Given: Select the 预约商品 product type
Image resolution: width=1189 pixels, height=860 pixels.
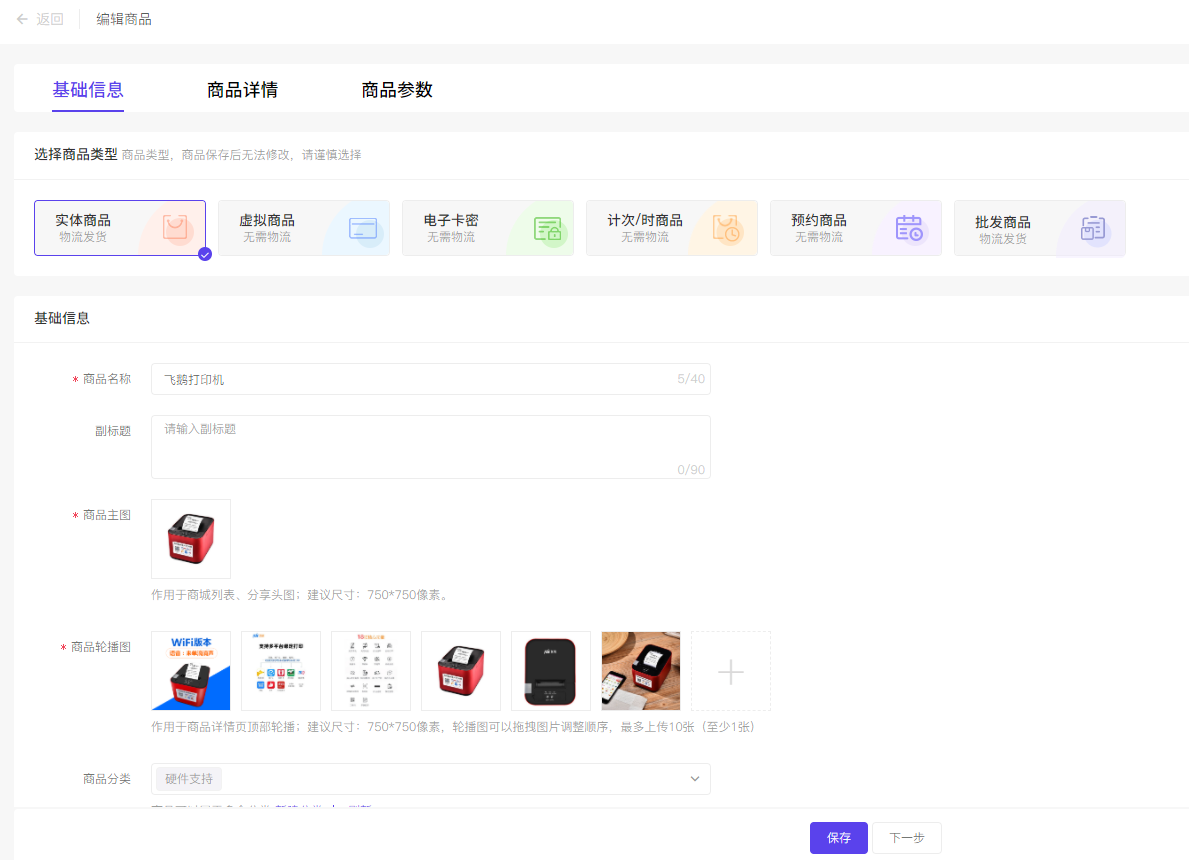Looking at the screenshot, I should [855, 228].
